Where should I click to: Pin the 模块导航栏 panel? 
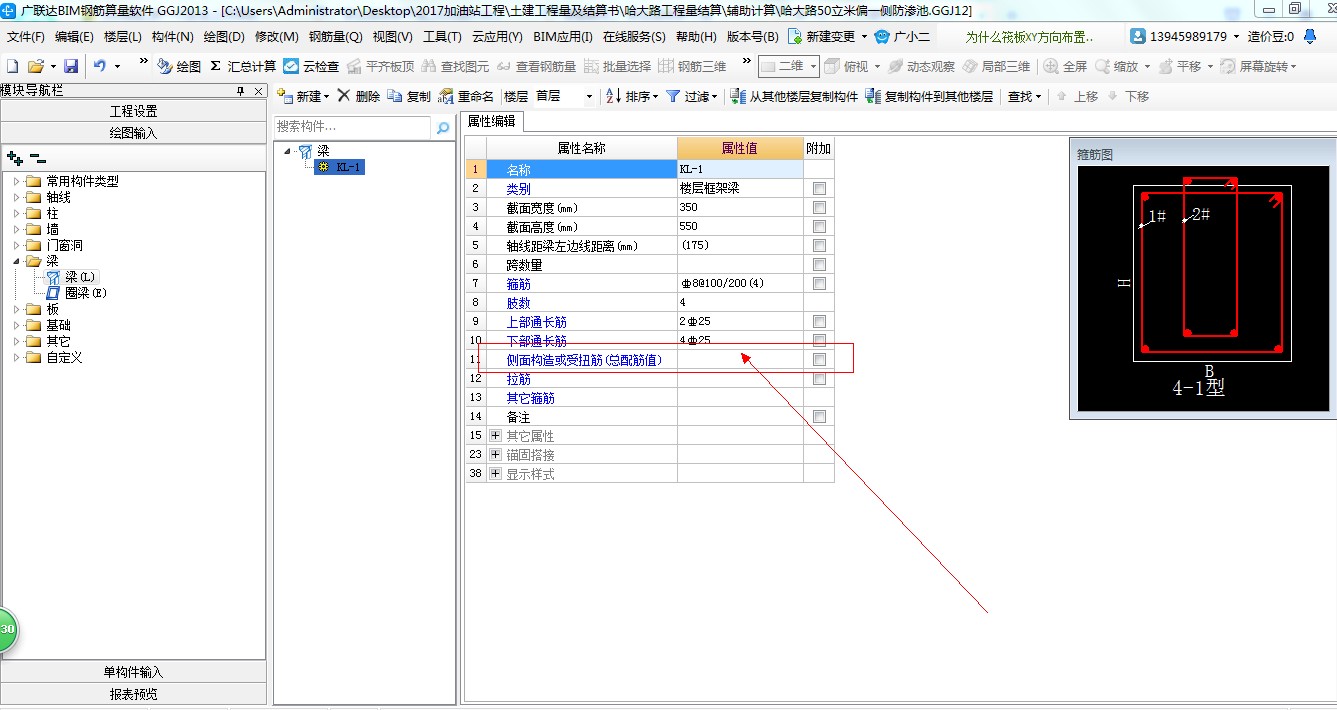point(240,91)
